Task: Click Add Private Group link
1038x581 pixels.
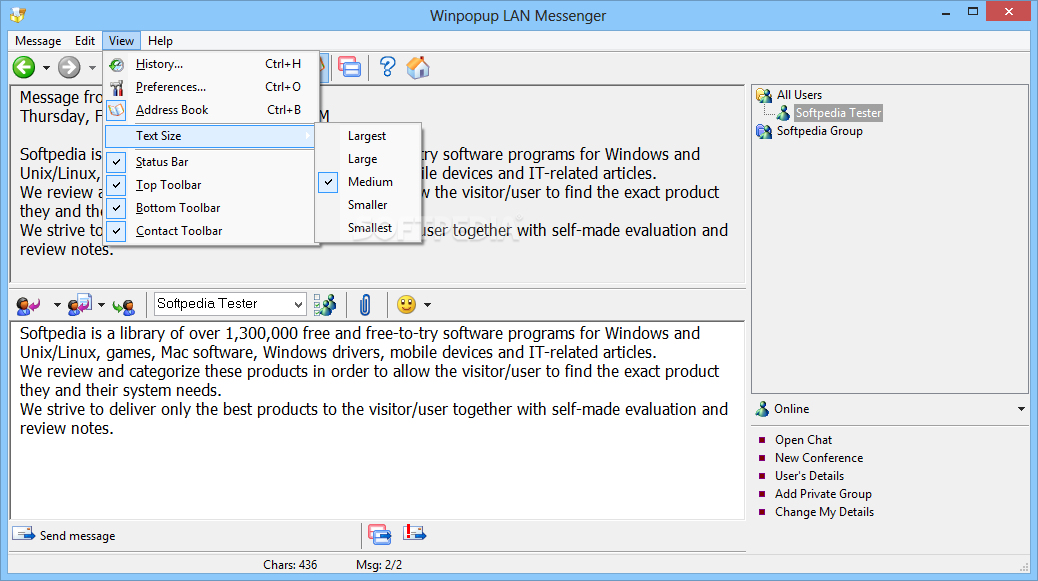Action: (x=824, y=494)
